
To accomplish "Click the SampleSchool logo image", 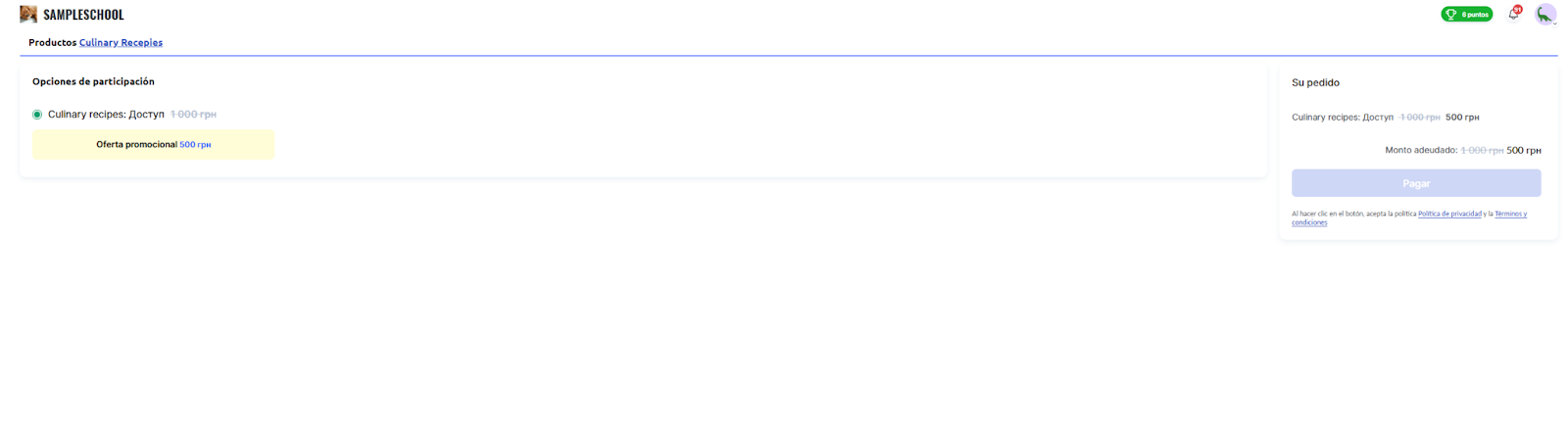I will point(28,15).
